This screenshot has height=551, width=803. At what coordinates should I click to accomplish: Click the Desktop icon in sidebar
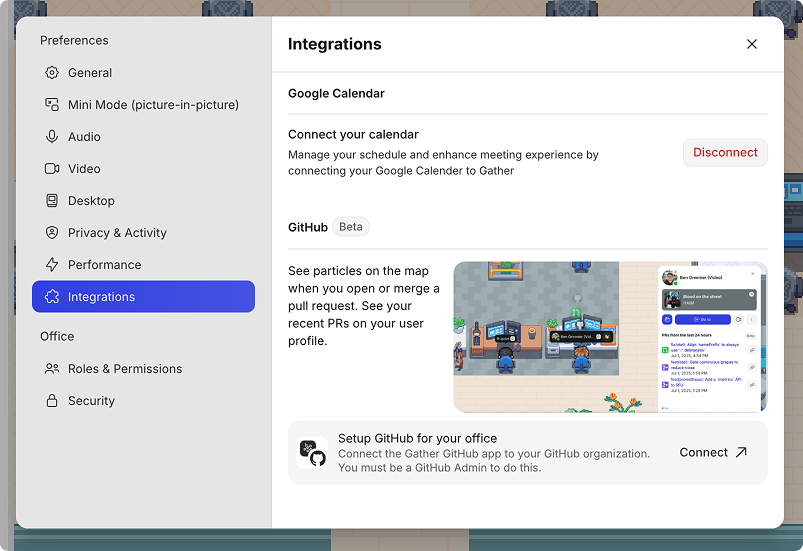tap(52, 201)
